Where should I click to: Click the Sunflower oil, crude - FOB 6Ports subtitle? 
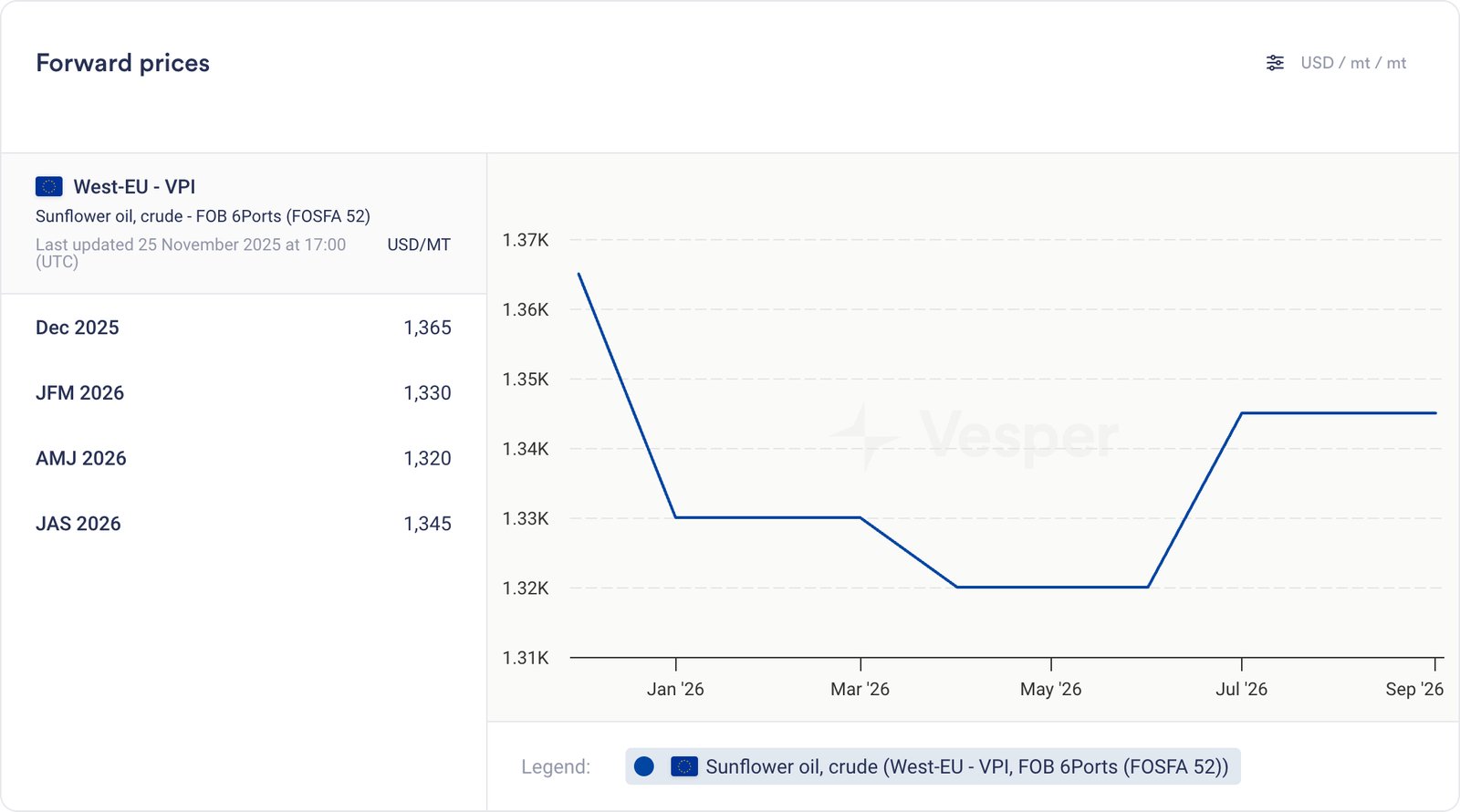pyautogui.click(x=203, y=216)
